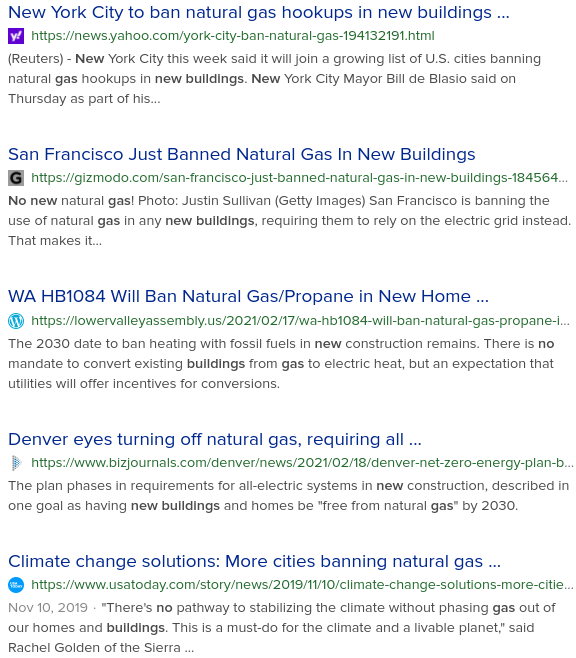The height and width of the screenshot is (658, 576).
Task: Click the Bizjournals arrow favicon
Action: click(x=16, y=463)
